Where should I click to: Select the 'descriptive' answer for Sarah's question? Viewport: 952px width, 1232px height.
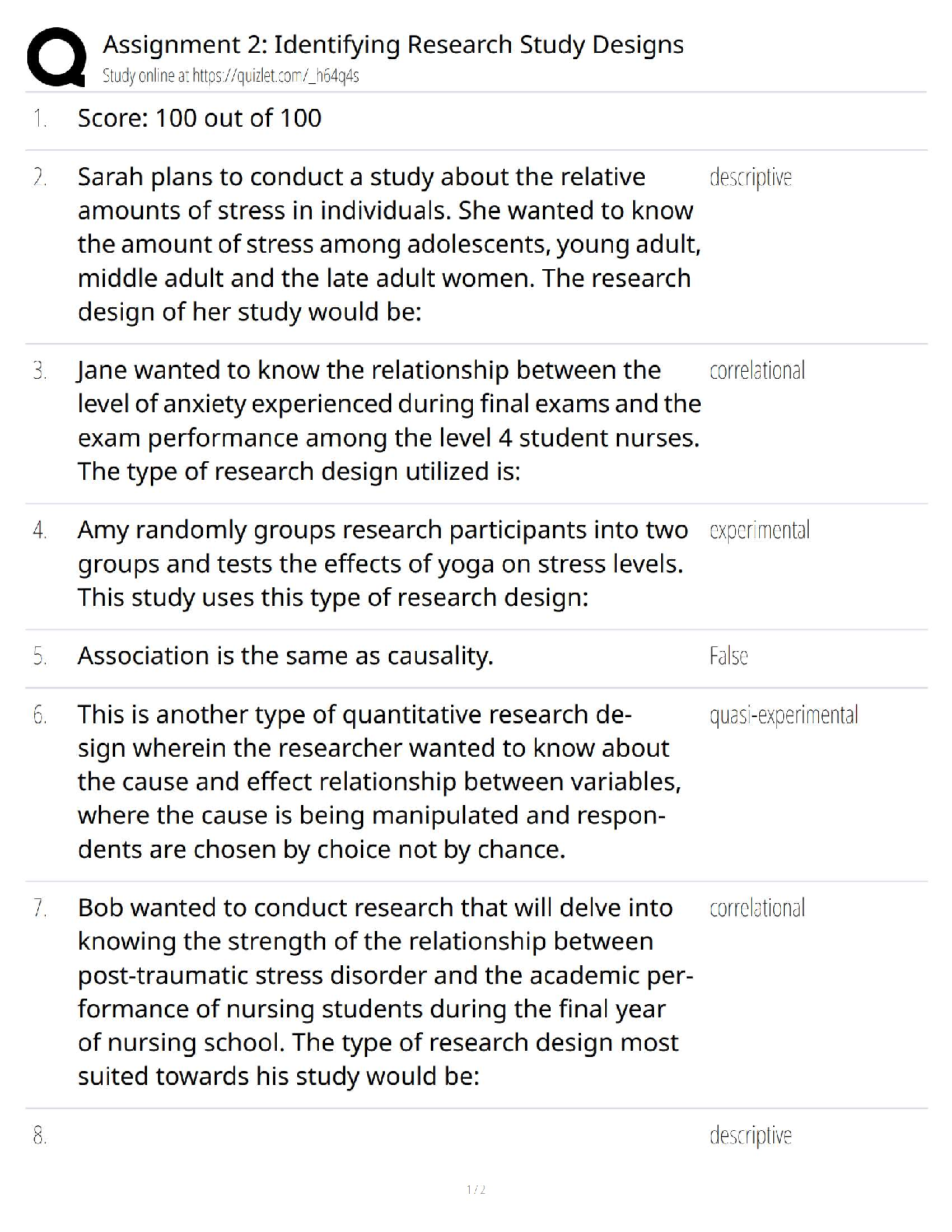[751, 178]
